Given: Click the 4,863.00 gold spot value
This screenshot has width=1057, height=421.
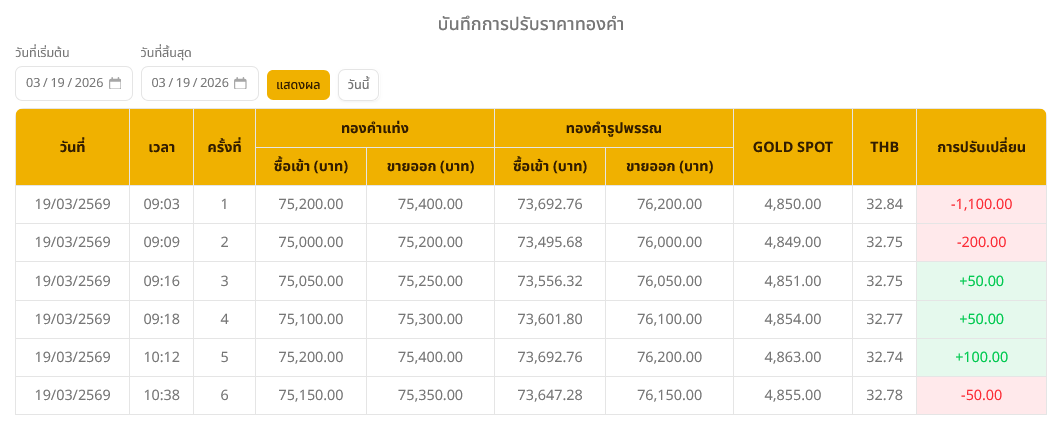Looking at the screenshot, I should point(792,357).
